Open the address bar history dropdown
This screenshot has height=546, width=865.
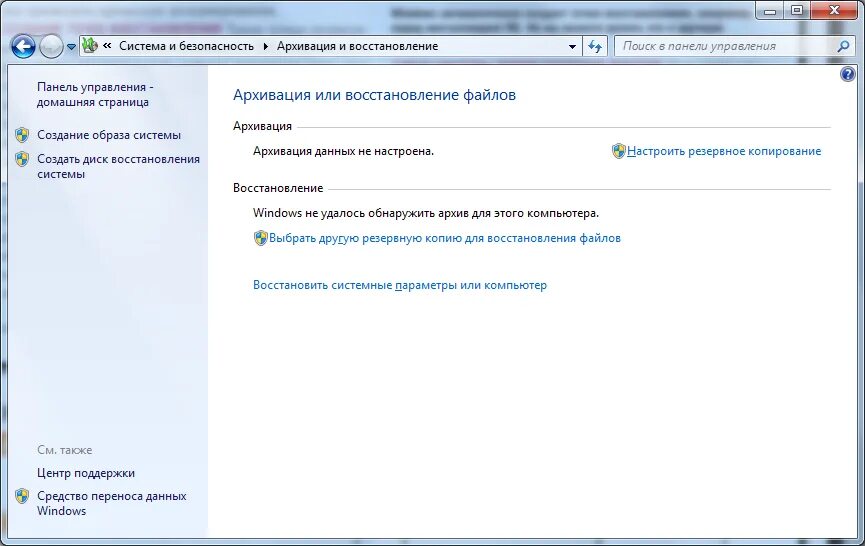(x=572, y=47)
